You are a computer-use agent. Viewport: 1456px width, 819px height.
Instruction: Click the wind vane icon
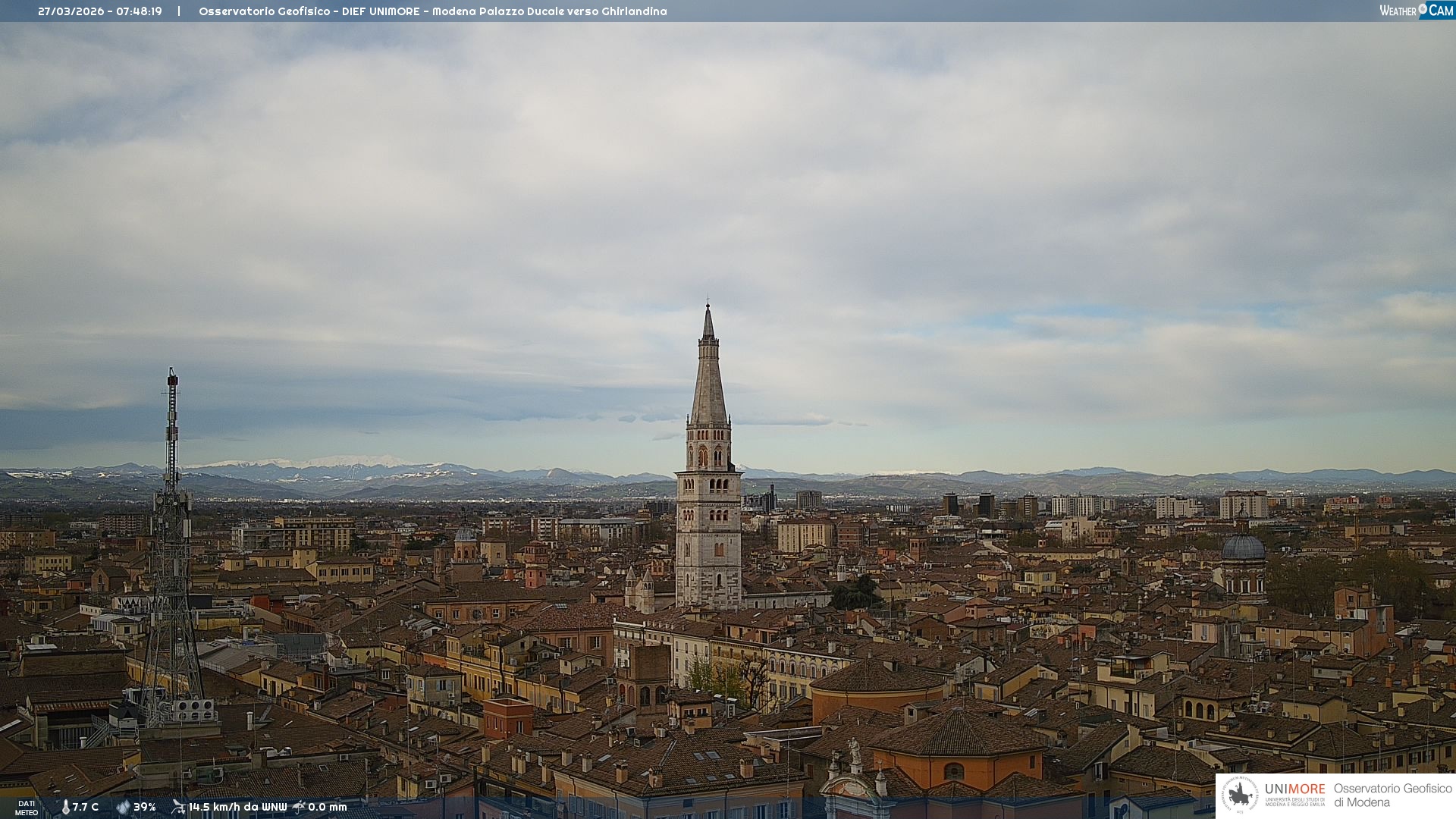tap(178, 807)
